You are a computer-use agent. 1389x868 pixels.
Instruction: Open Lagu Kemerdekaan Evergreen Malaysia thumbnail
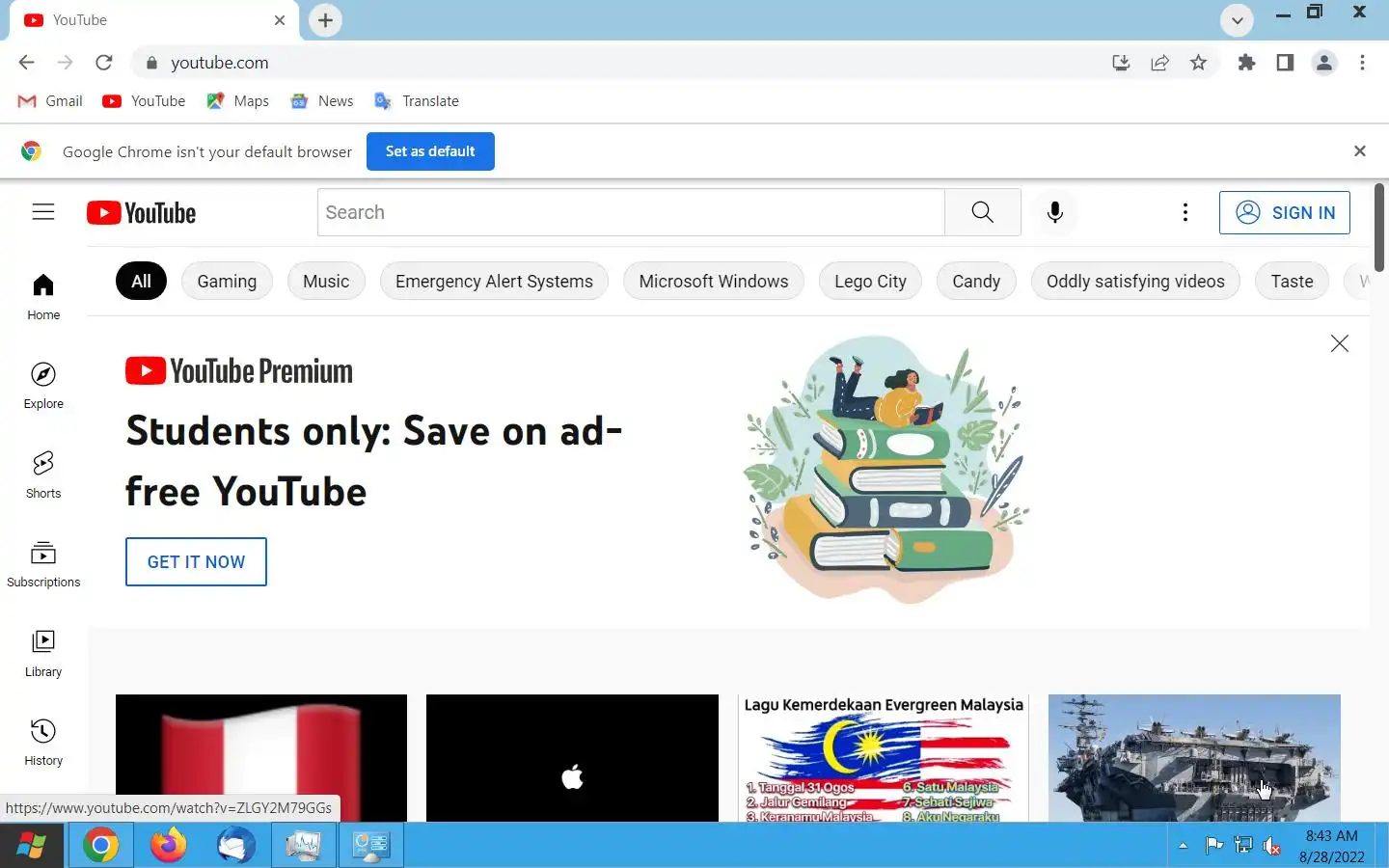coord(884,758)
